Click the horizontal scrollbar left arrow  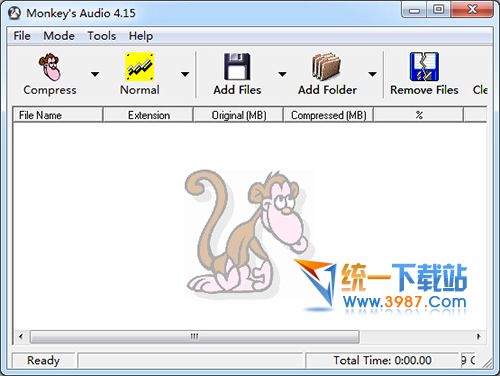point(21,336)
